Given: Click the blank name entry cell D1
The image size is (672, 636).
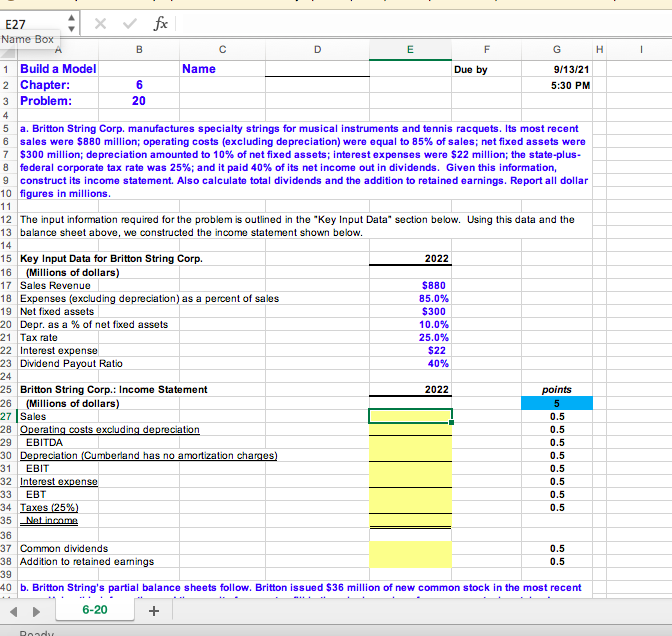Looking at the screenshot, I should coord(317,69).
